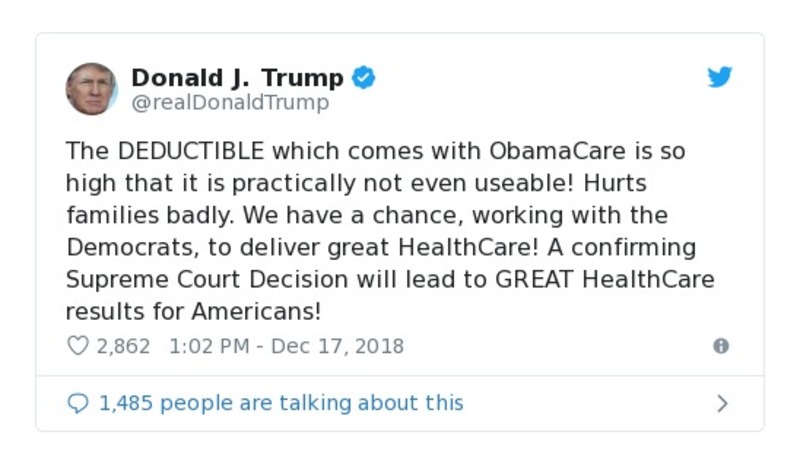
Task: Like the tweet with the heart icon
Action: [x=77, y=346]
